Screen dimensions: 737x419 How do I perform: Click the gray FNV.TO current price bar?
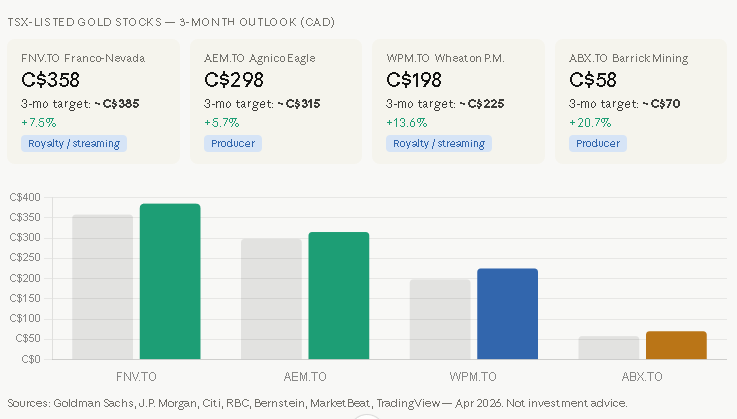coord(102,287)
